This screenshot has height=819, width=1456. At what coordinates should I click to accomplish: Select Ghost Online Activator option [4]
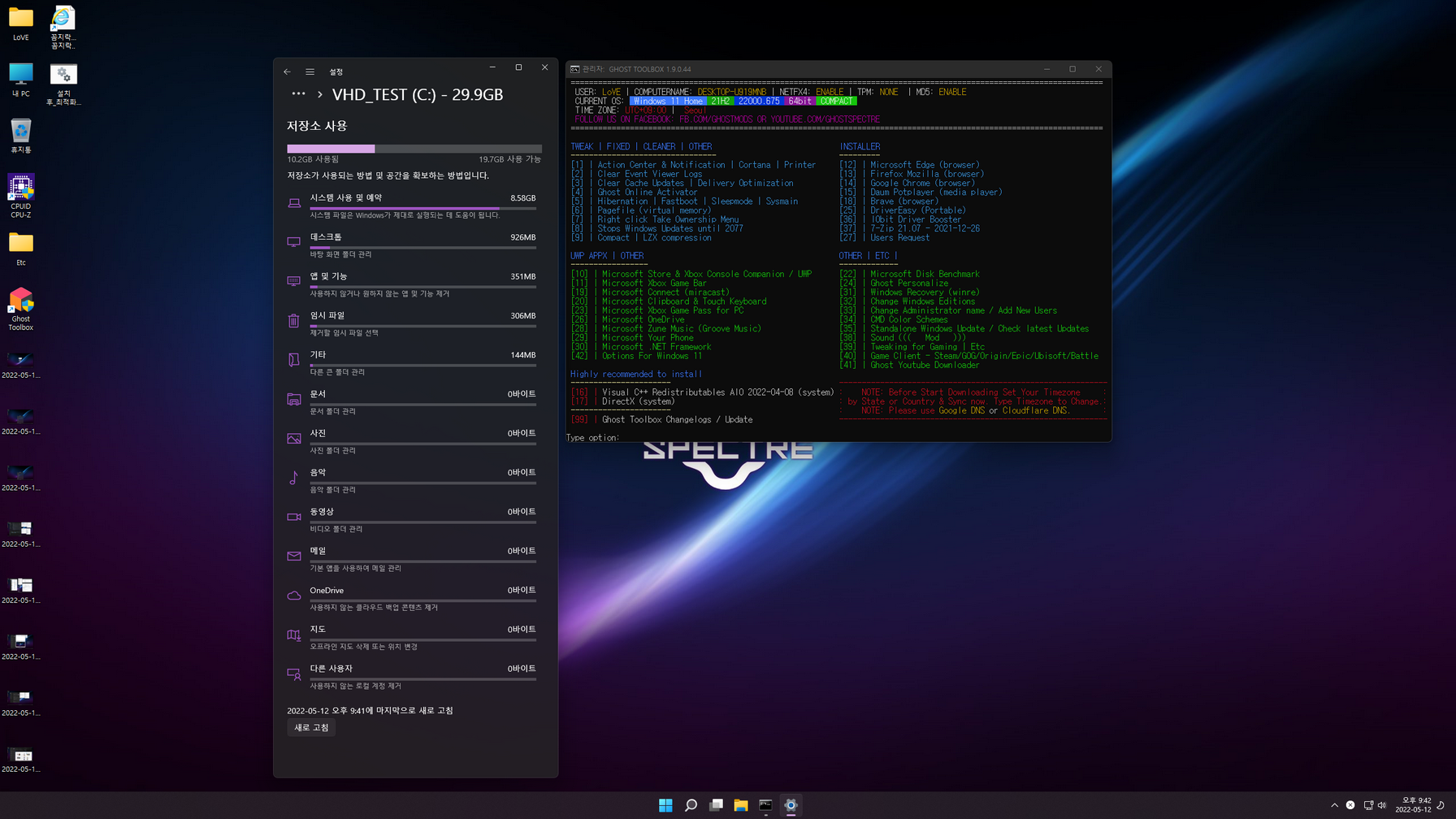[634, 192]
